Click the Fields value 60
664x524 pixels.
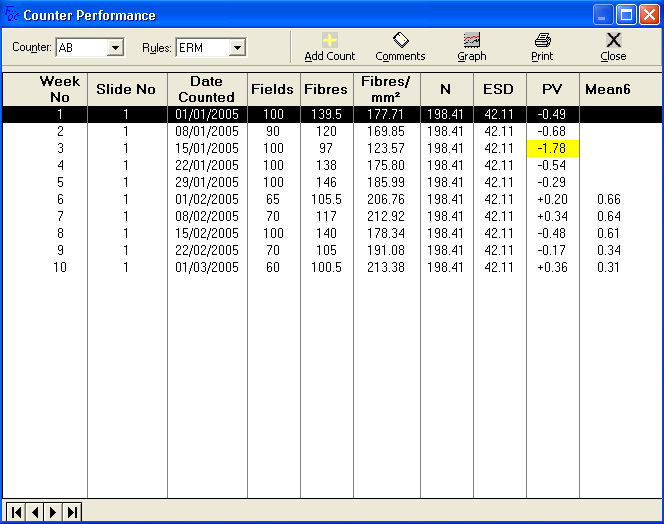[273, 267]
